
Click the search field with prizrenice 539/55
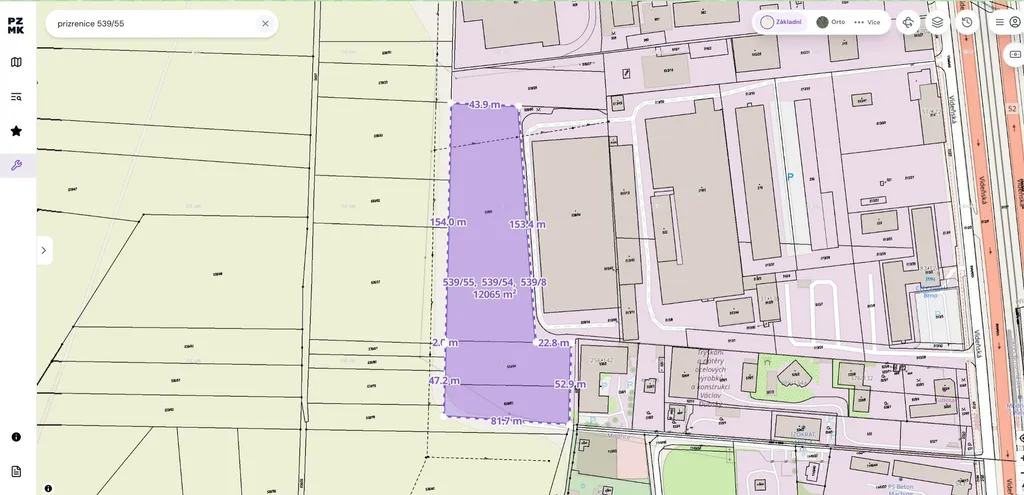[x=150, y=23]
